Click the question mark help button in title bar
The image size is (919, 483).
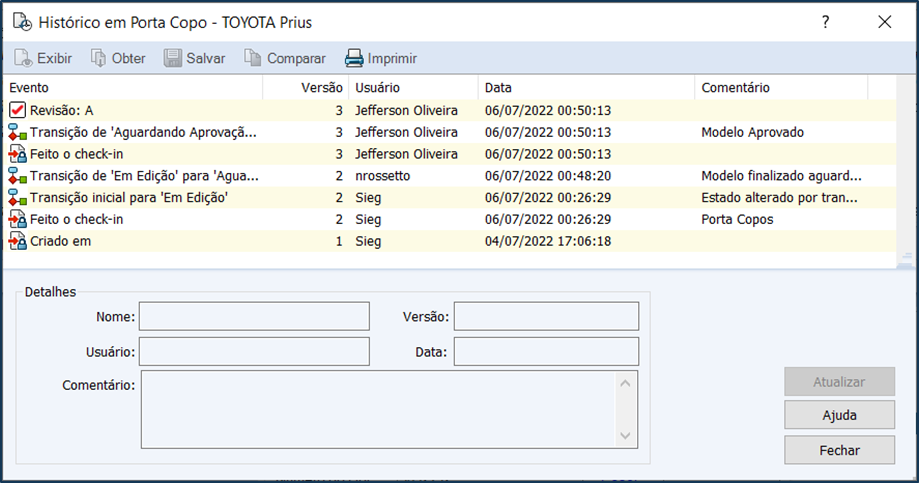[x=825, y=22]
